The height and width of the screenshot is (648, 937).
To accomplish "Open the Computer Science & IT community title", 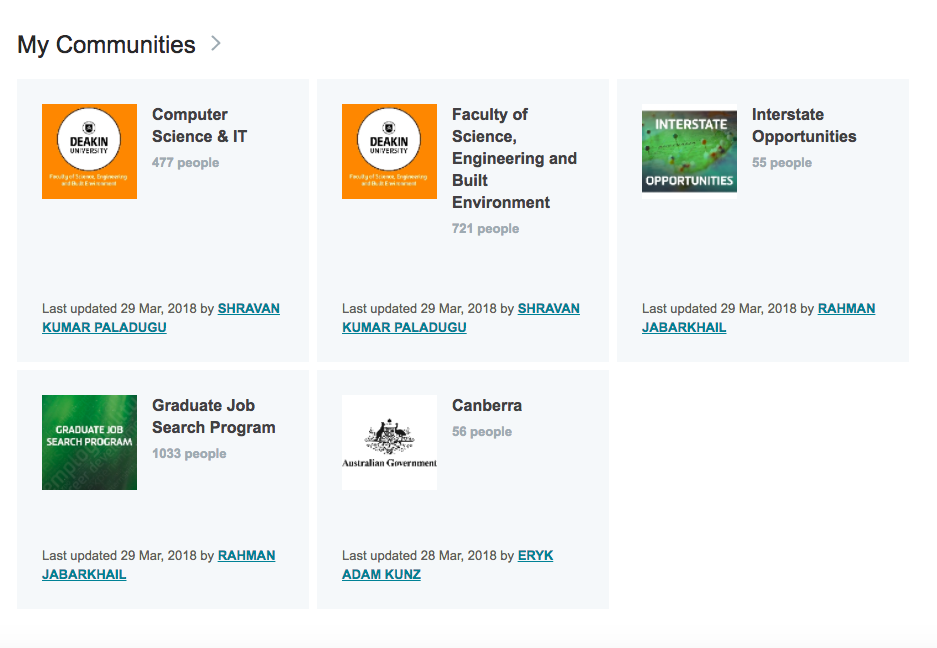I will tap(199, 125).
